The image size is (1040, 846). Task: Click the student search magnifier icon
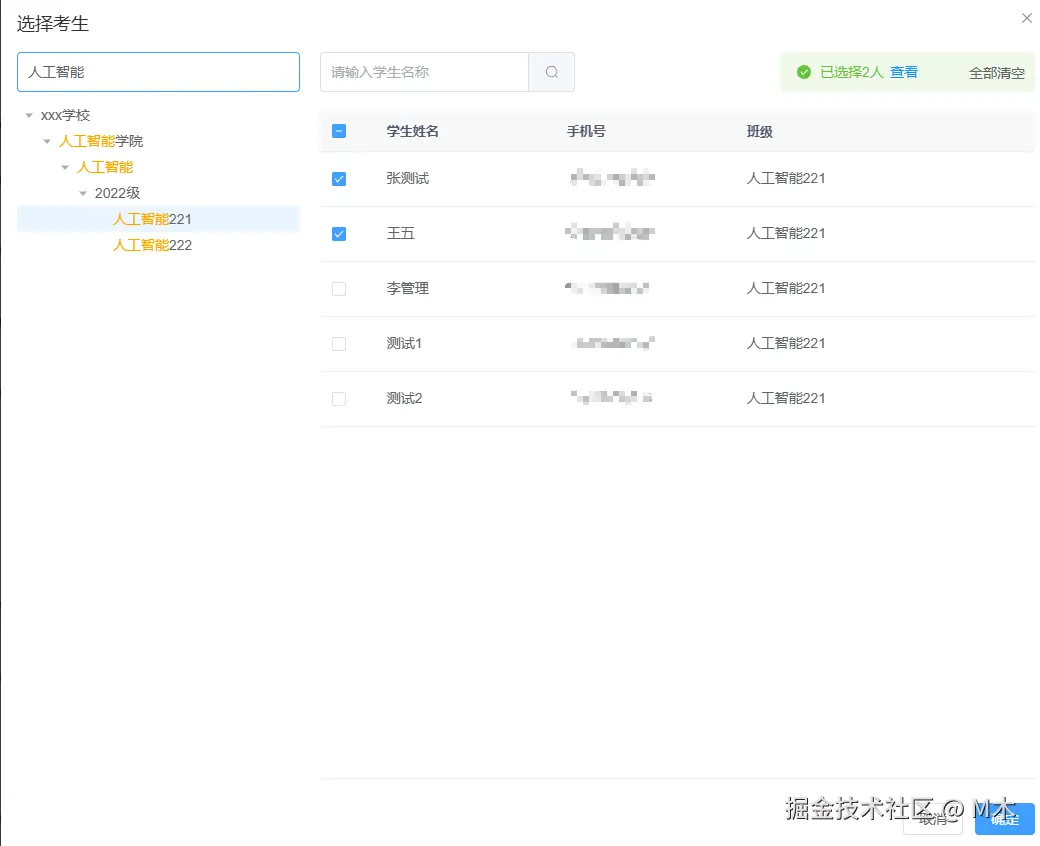[551, 72]
